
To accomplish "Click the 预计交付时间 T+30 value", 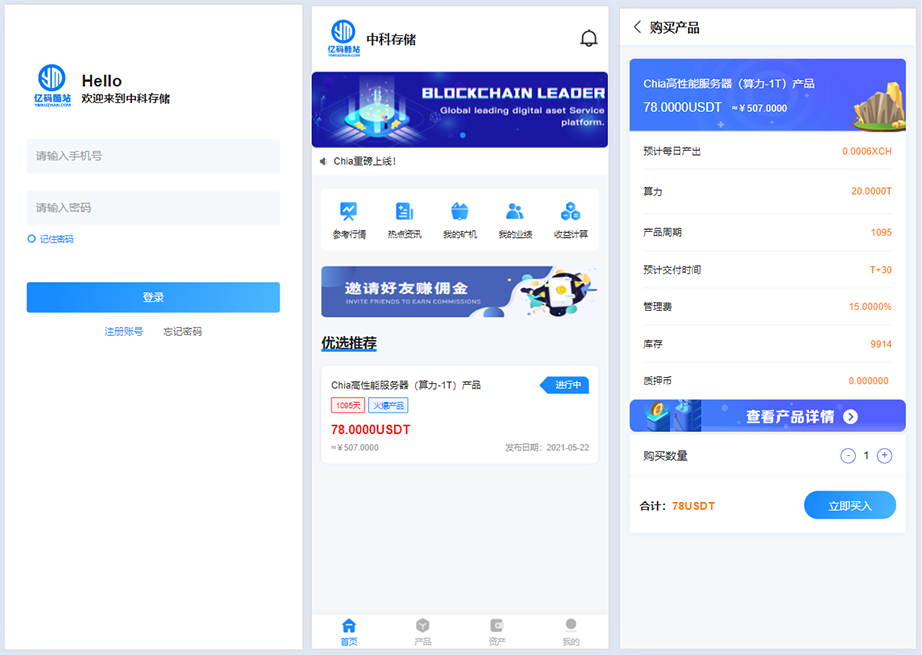I will pyautogui.click(x=881, y=270).
